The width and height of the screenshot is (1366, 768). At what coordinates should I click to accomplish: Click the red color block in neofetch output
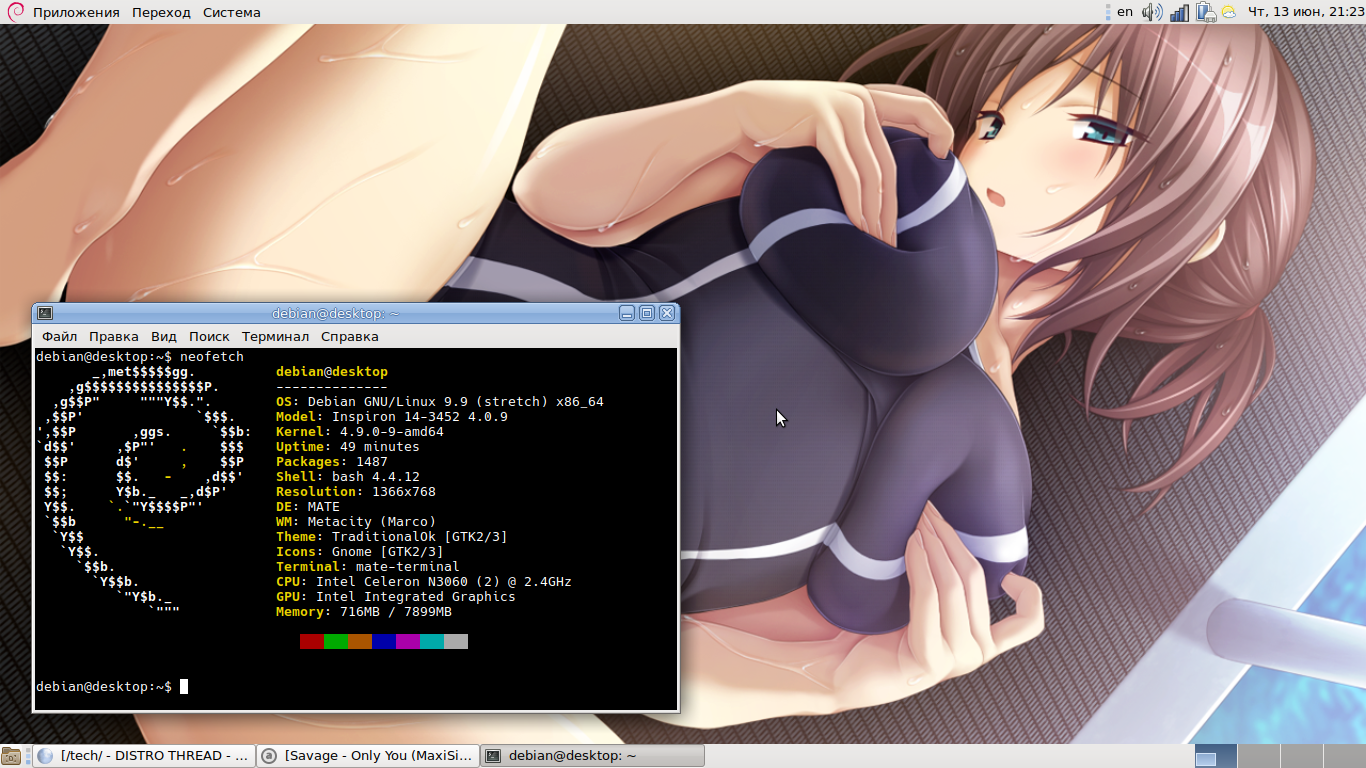[x=311, y=641]
